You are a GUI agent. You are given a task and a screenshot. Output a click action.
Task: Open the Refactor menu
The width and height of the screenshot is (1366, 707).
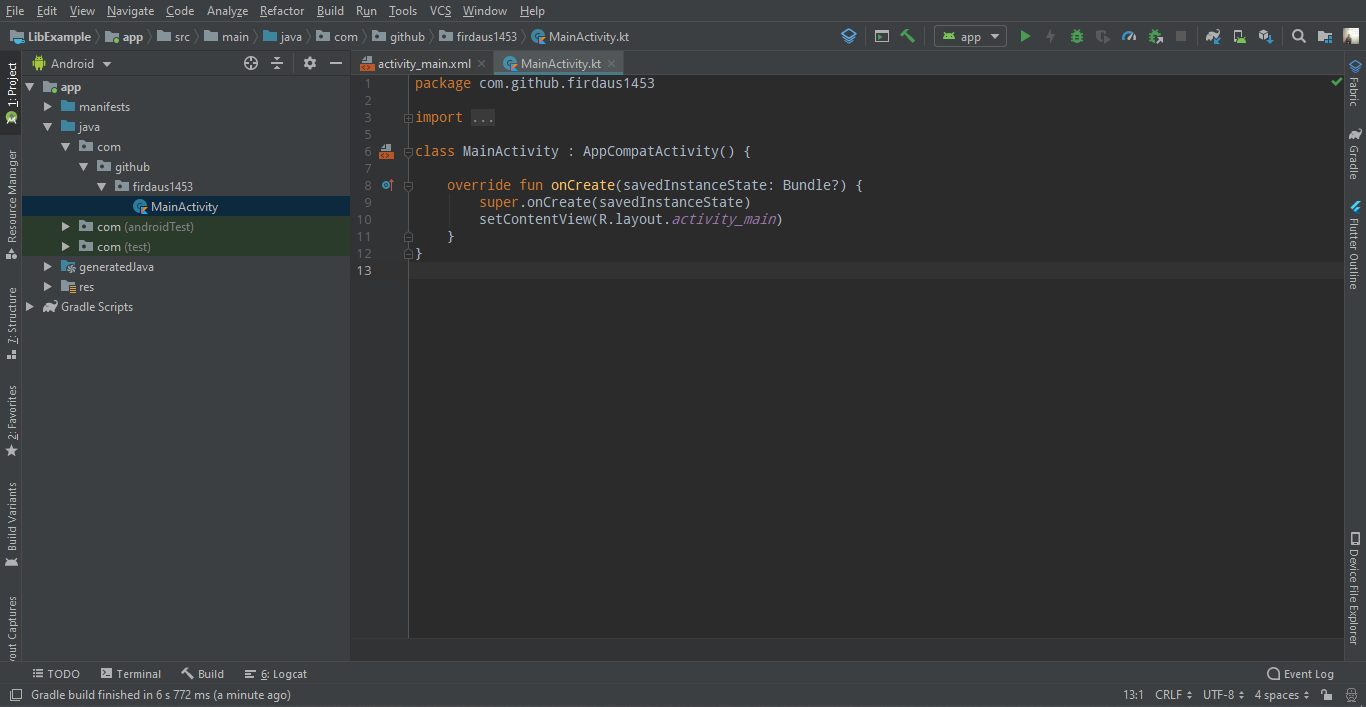click(x=282, y=11)
